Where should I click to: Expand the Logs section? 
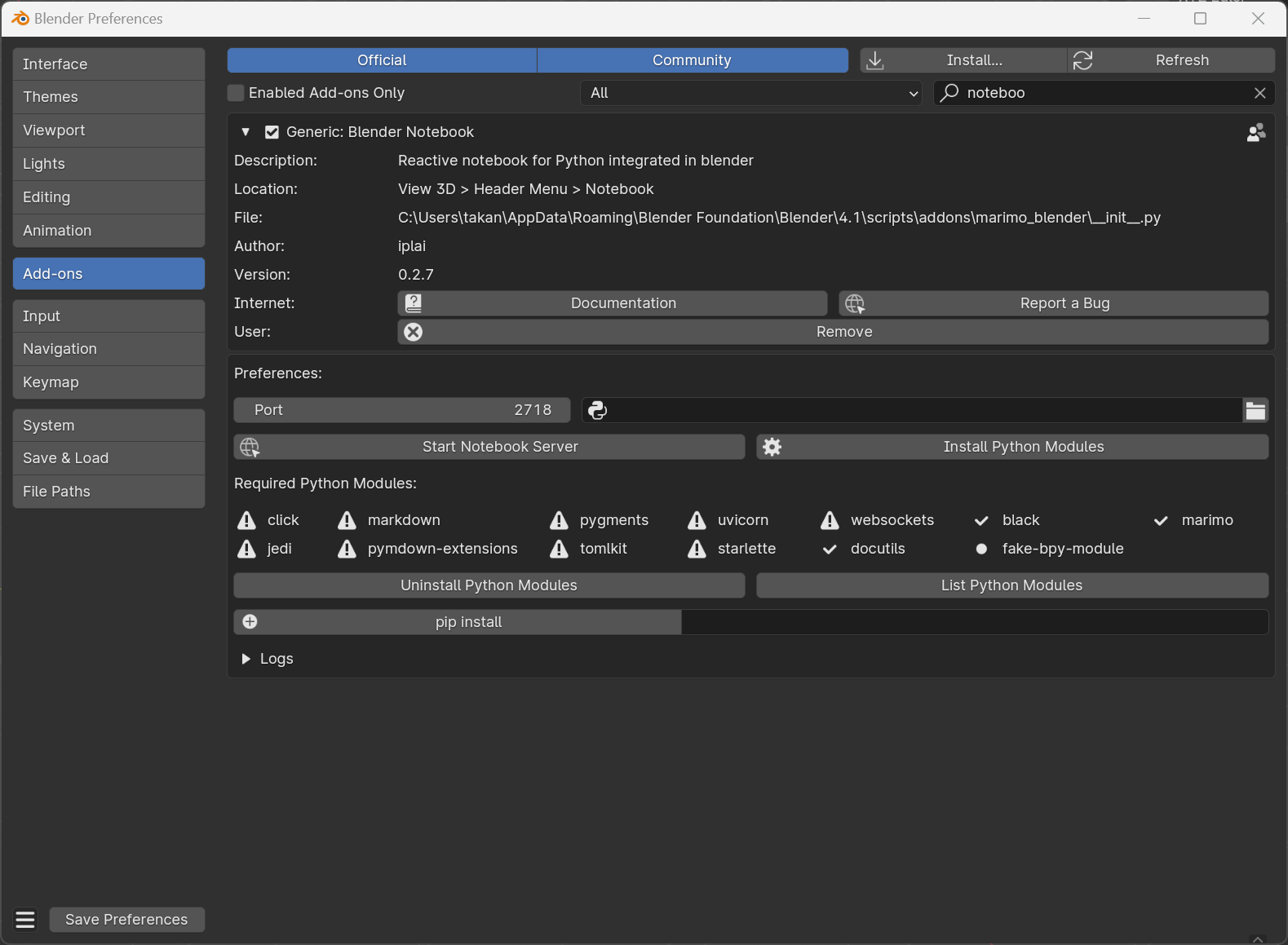pos(246,659)
